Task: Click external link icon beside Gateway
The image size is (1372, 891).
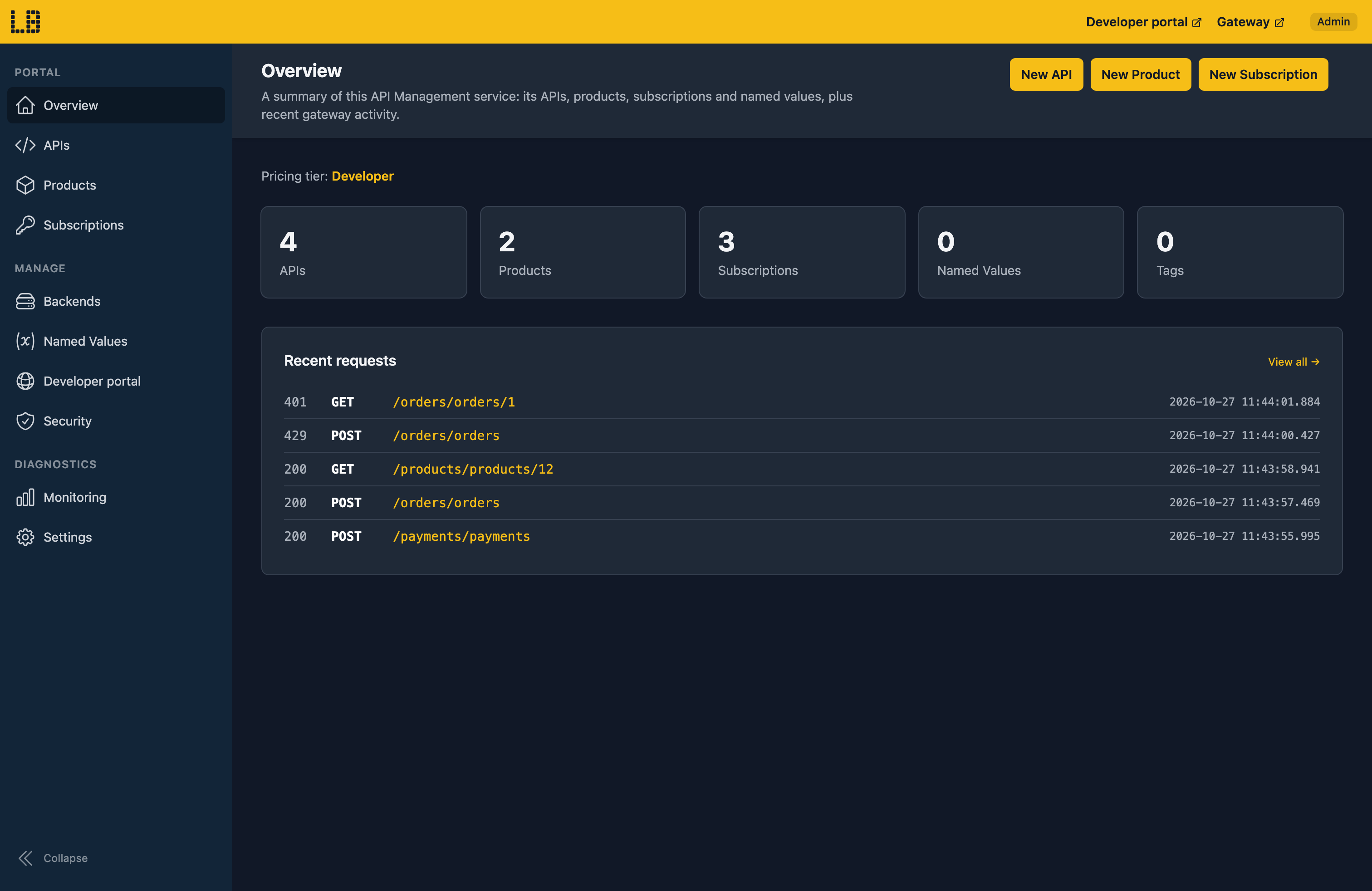Action: click(1279, 23)
